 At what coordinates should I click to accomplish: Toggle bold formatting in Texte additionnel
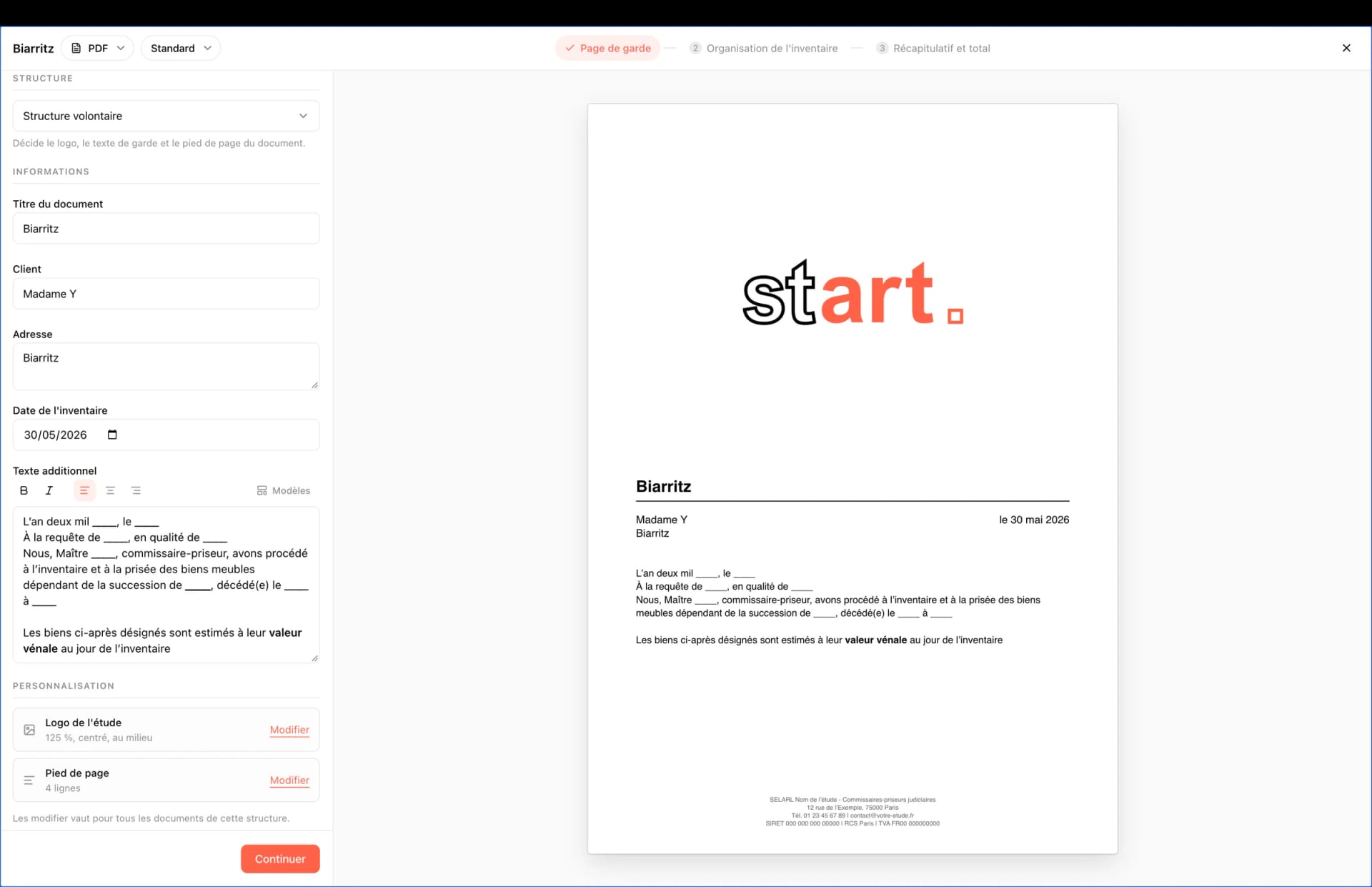click(24, 490)
